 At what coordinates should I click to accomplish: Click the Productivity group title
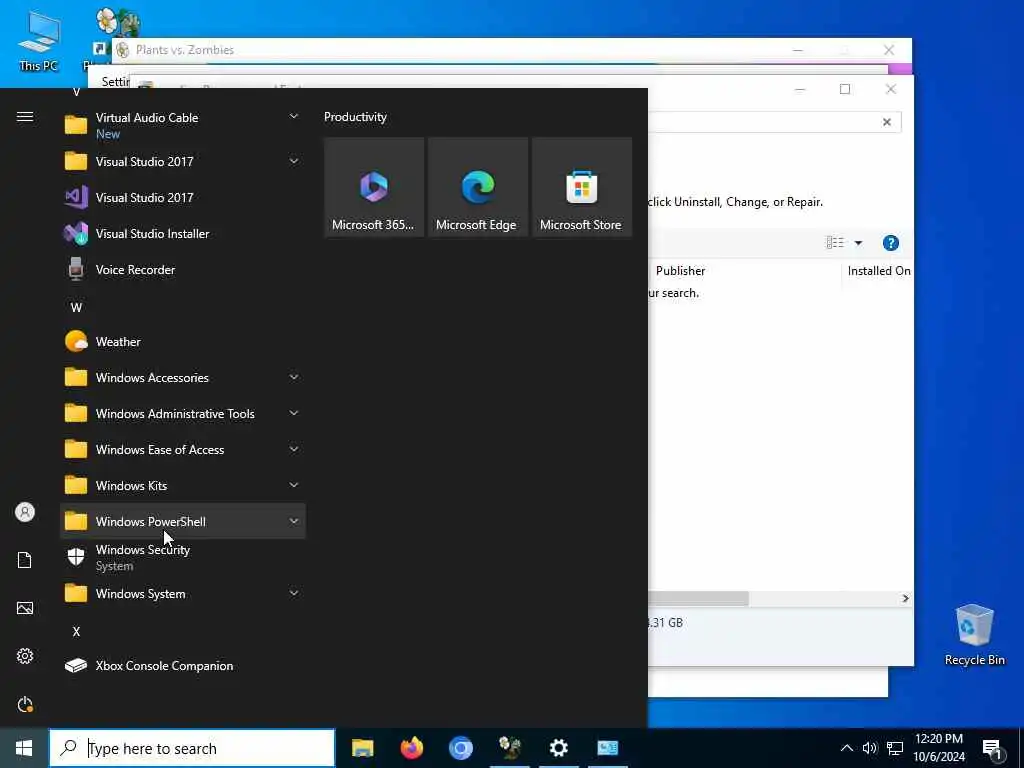click(x=355, y=117)
